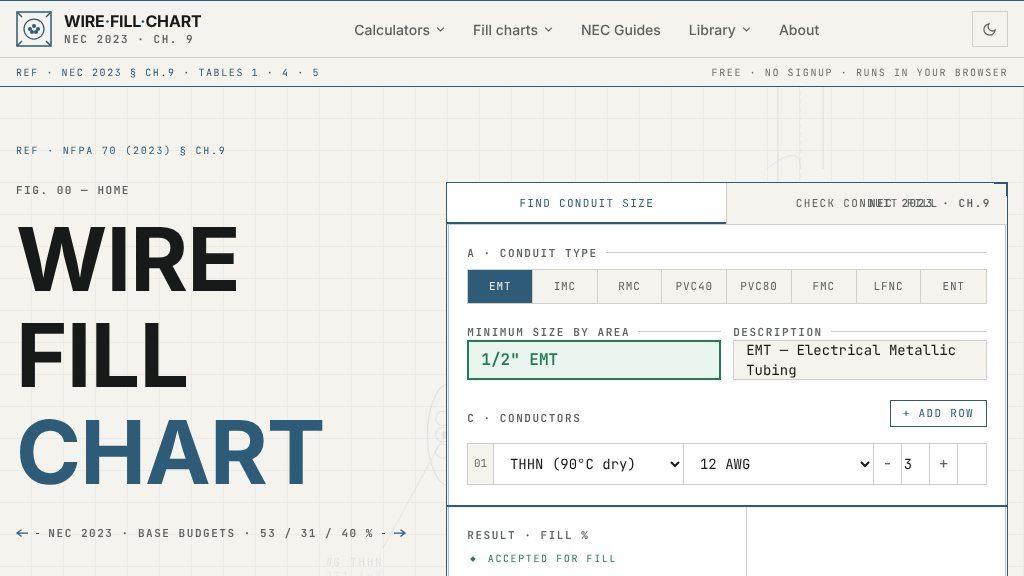Select EMT conduit type
Image resolution: width=1024 pixels, height=576 pixels.
tap(500, 286)
